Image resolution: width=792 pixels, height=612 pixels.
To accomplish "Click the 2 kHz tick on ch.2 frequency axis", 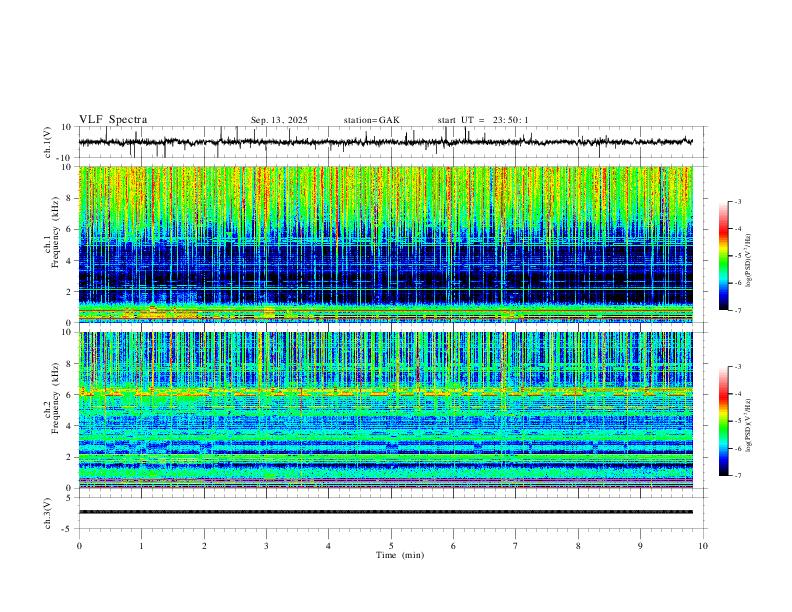I will (x=69, y=457).
